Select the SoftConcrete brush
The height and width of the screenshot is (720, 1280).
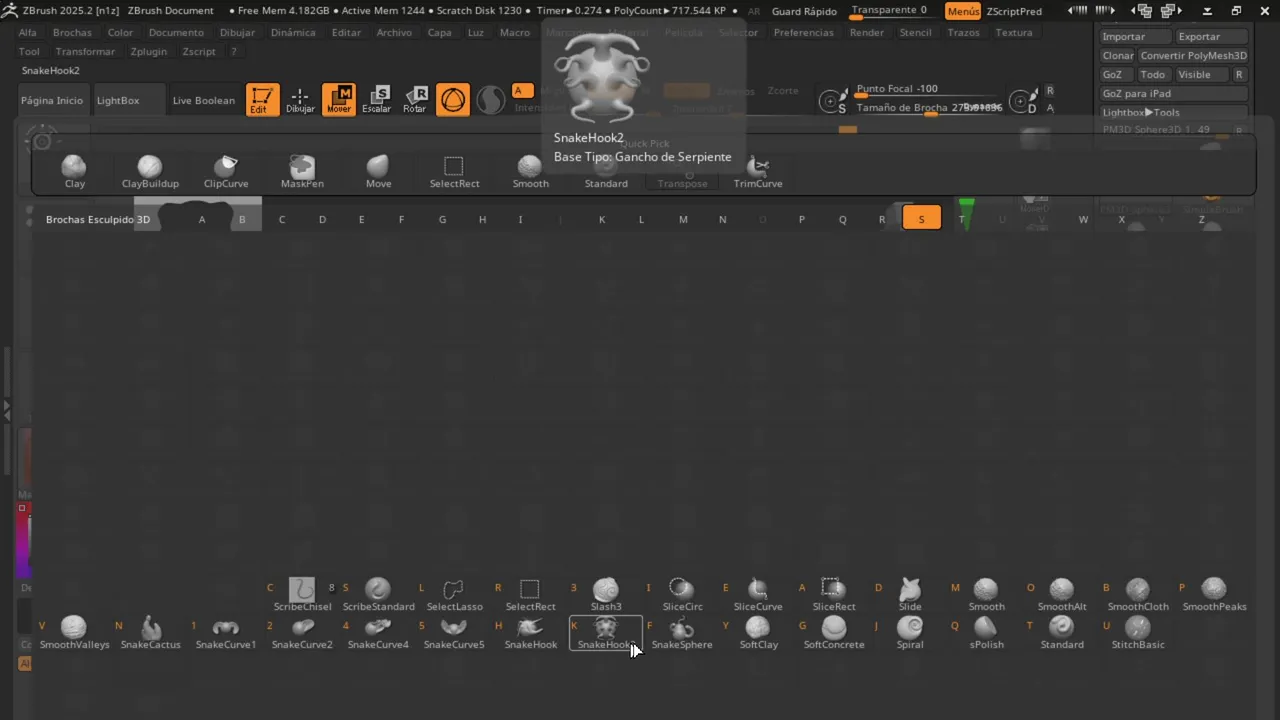click(834, 633)
